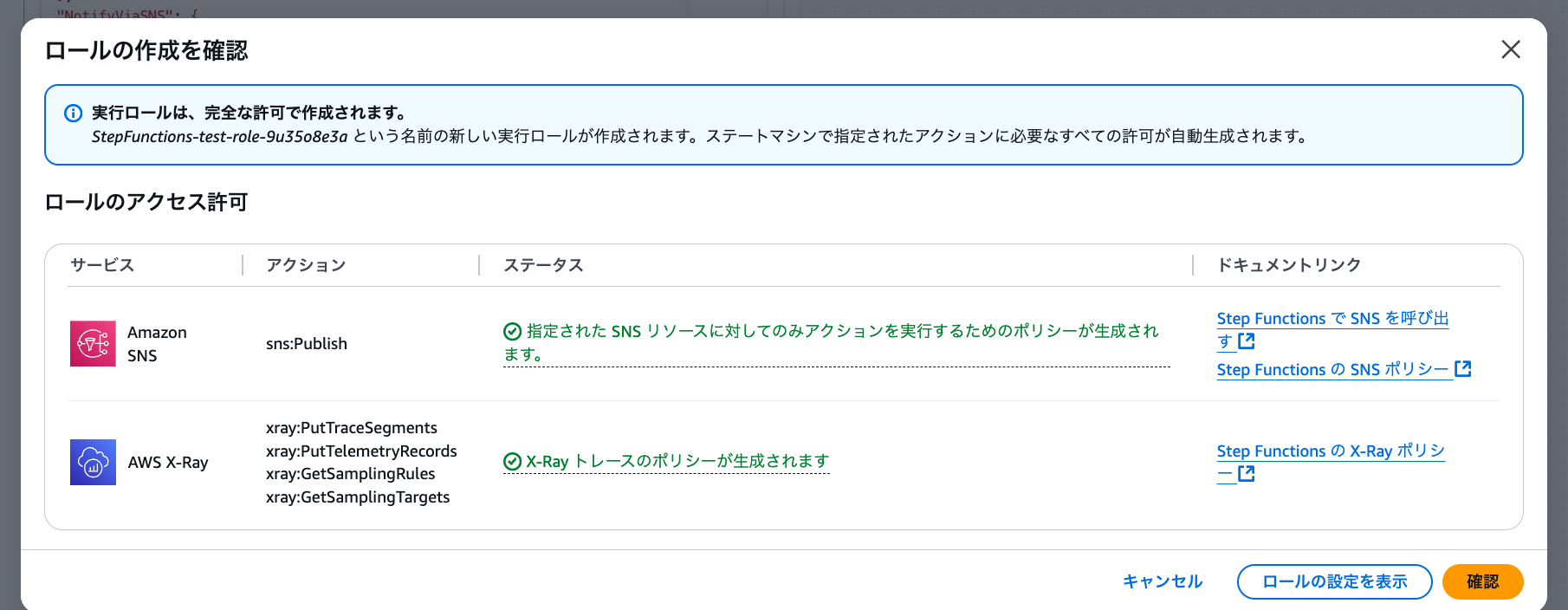Select the xray:GetSamplingTargets action text
1568x610 pixels.
click(x=358, y=497)
